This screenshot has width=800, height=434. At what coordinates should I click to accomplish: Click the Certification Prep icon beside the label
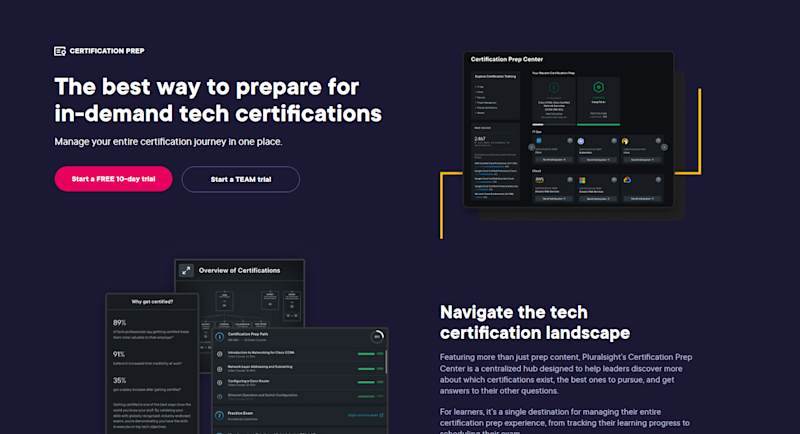tap(60, 51)
